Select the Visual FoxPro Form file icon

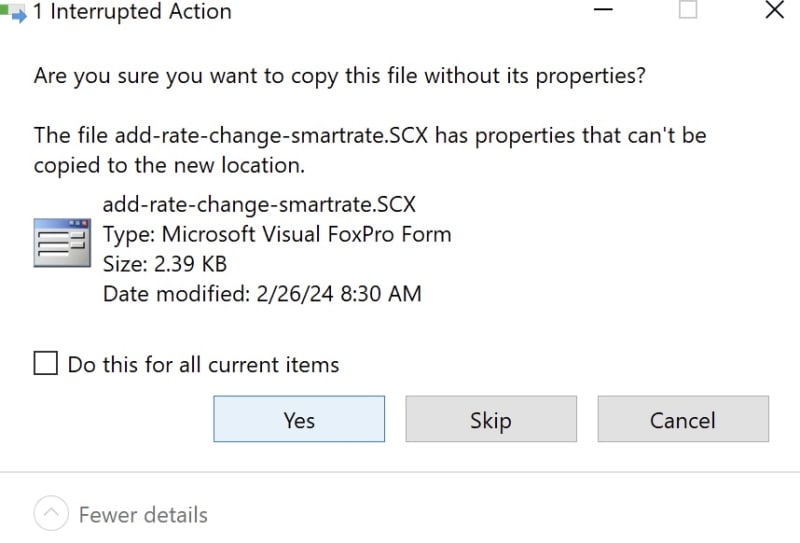[62, 243]
